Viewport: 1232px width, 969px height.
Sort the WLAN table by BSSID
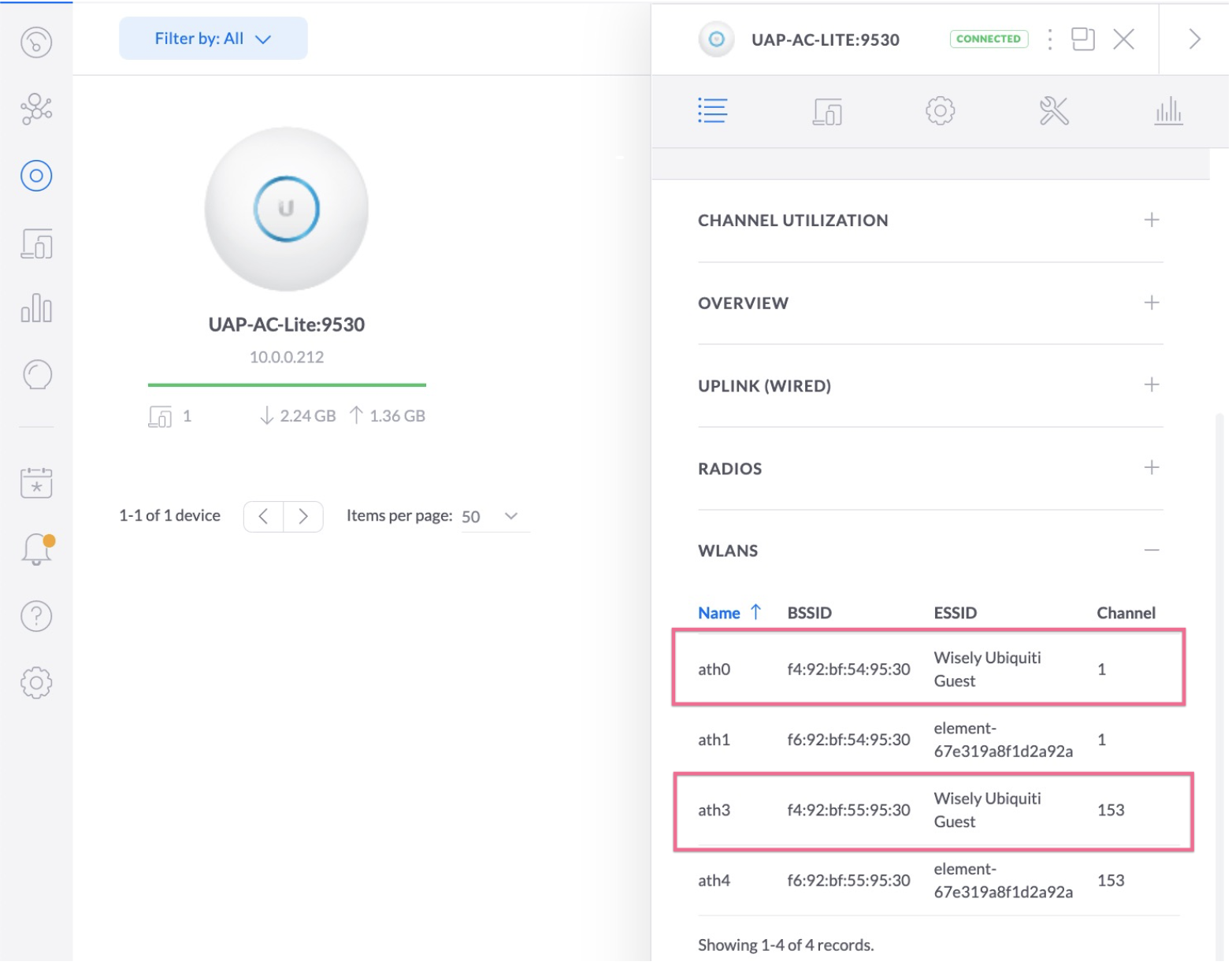point(811,614)
